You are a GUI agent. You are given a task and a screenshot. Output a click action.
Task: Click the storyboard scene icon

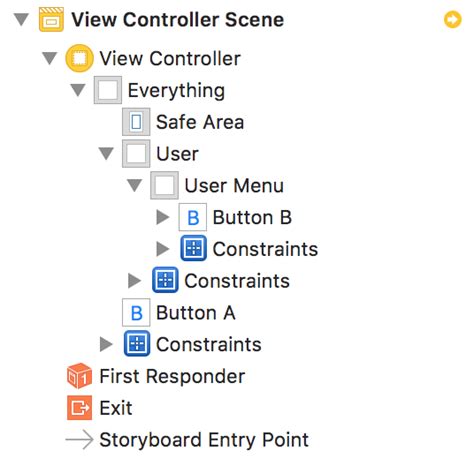tap(51, 20)
